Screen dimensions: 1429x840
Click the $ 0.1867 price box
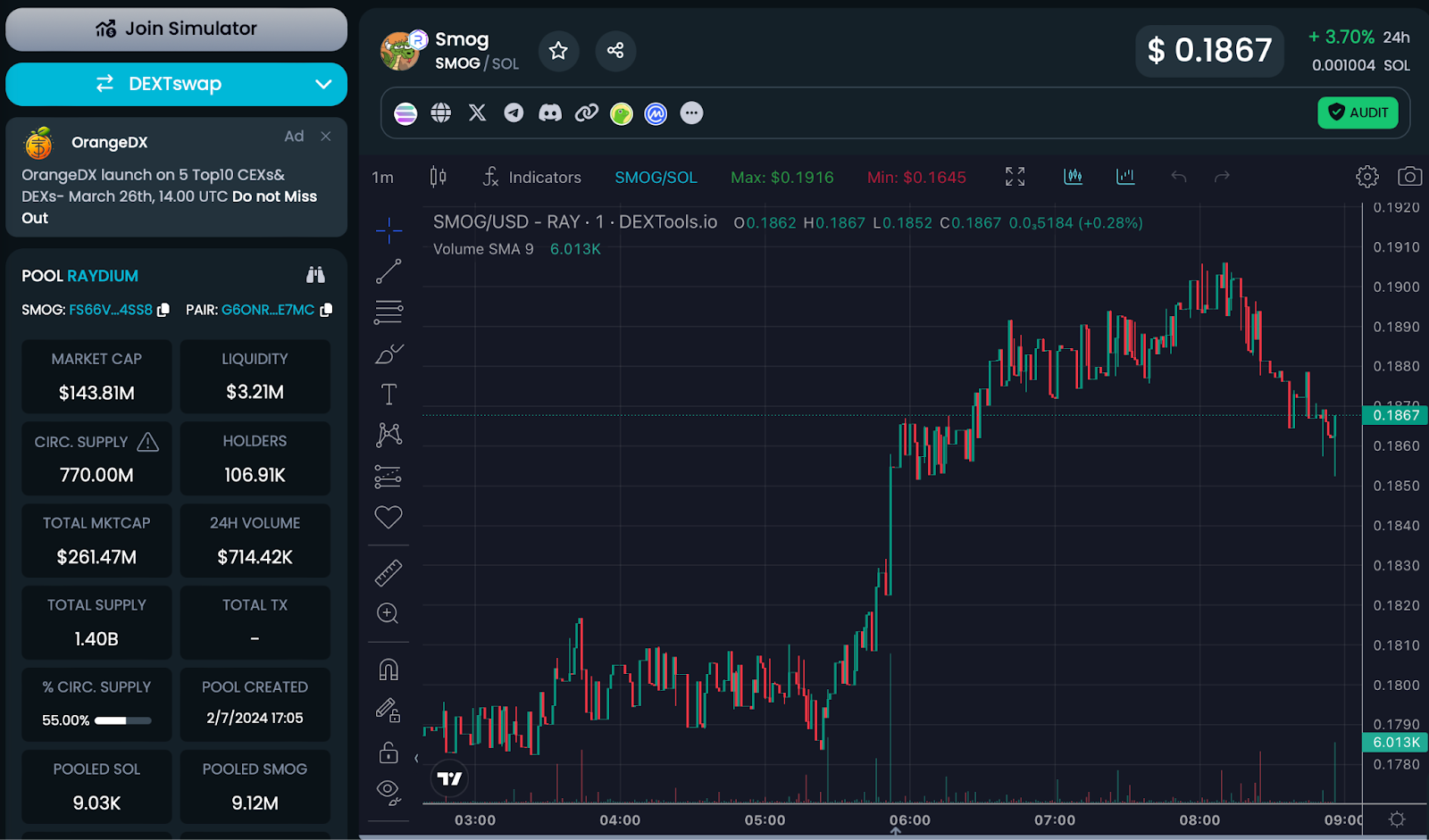[x=1209, y=51]
